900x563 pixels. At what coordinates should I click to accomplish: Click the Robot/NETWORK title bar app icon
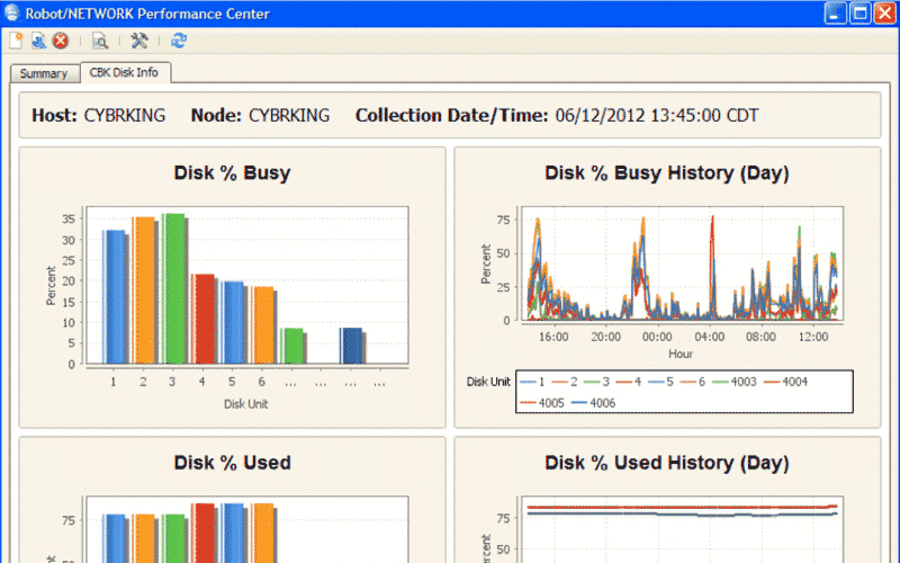[x=11, y=13]
